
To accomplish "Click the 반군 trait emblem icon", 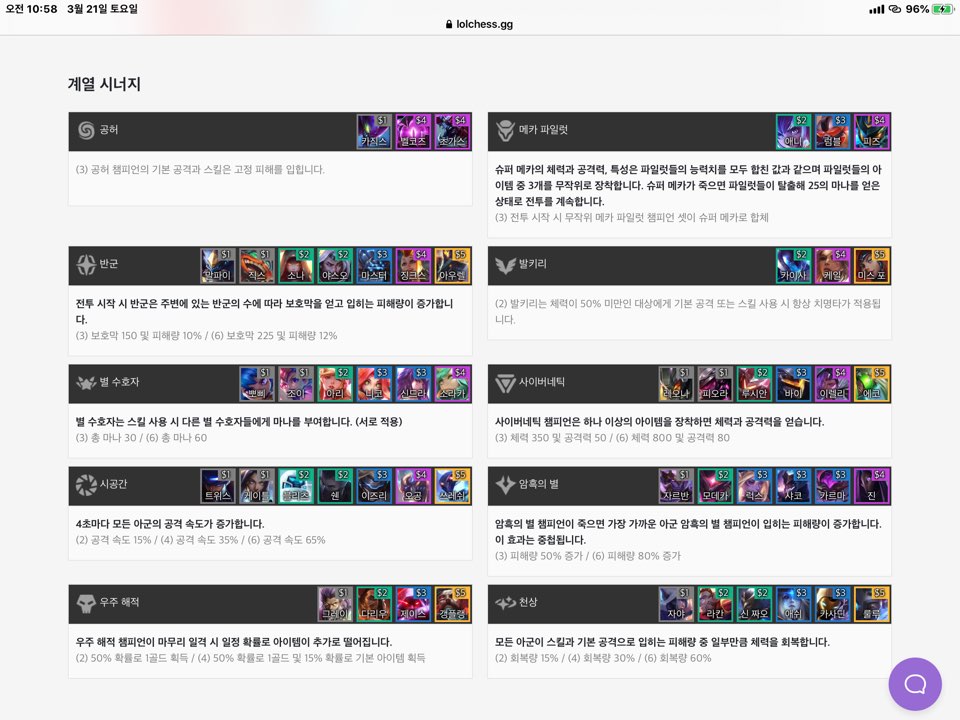I will (x=86, y=264).
